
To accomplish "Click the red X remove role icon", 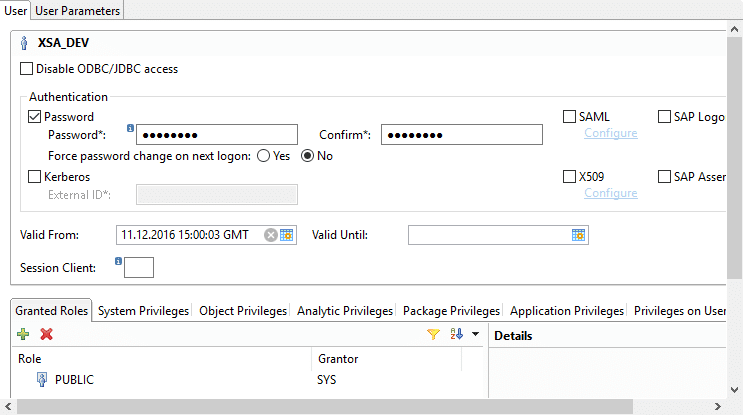I will pos(46,335).
